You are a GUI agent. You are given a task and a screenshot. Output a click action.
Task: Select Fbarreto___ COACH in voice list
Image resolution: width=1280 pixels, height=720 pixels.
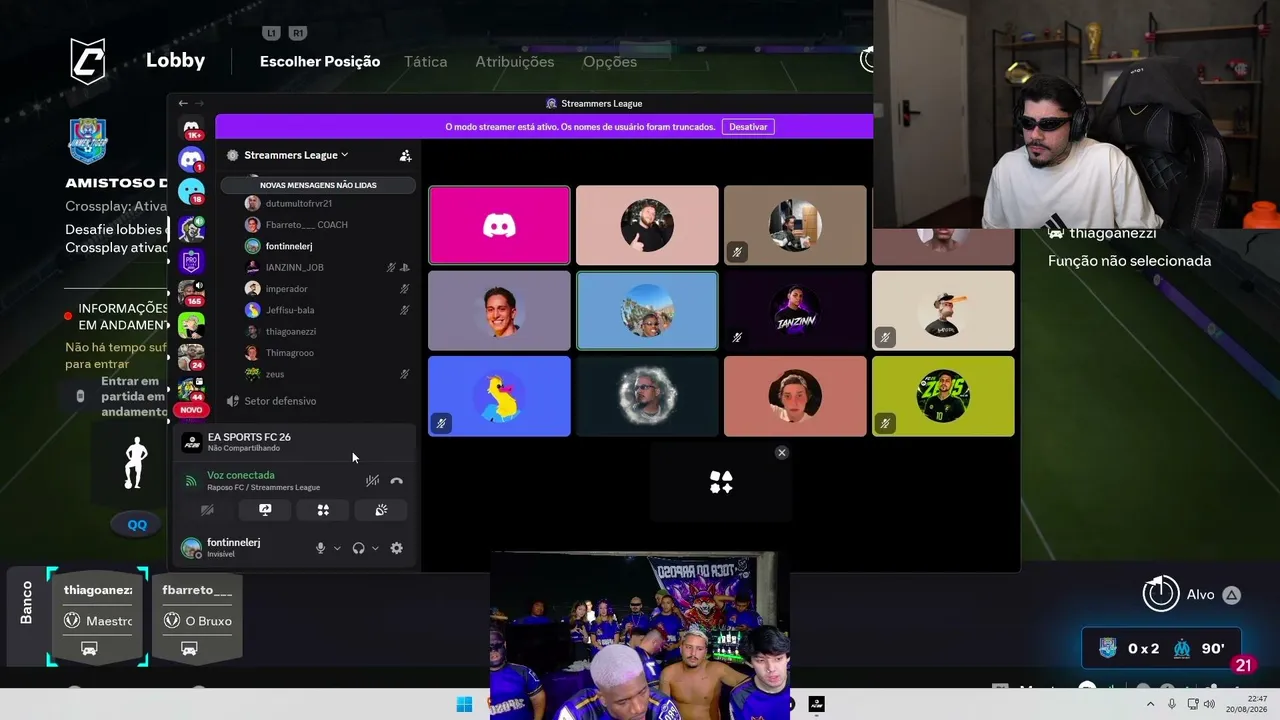tap(306, 225)
